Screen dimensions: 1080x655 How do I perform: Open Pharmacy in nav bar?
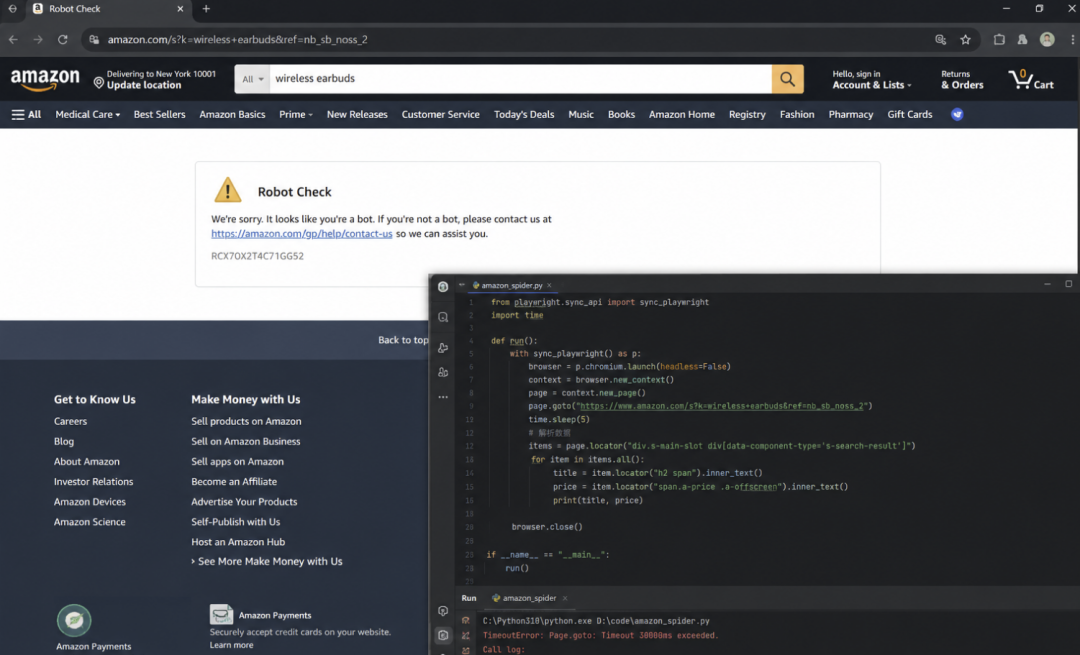click(850, 114)
